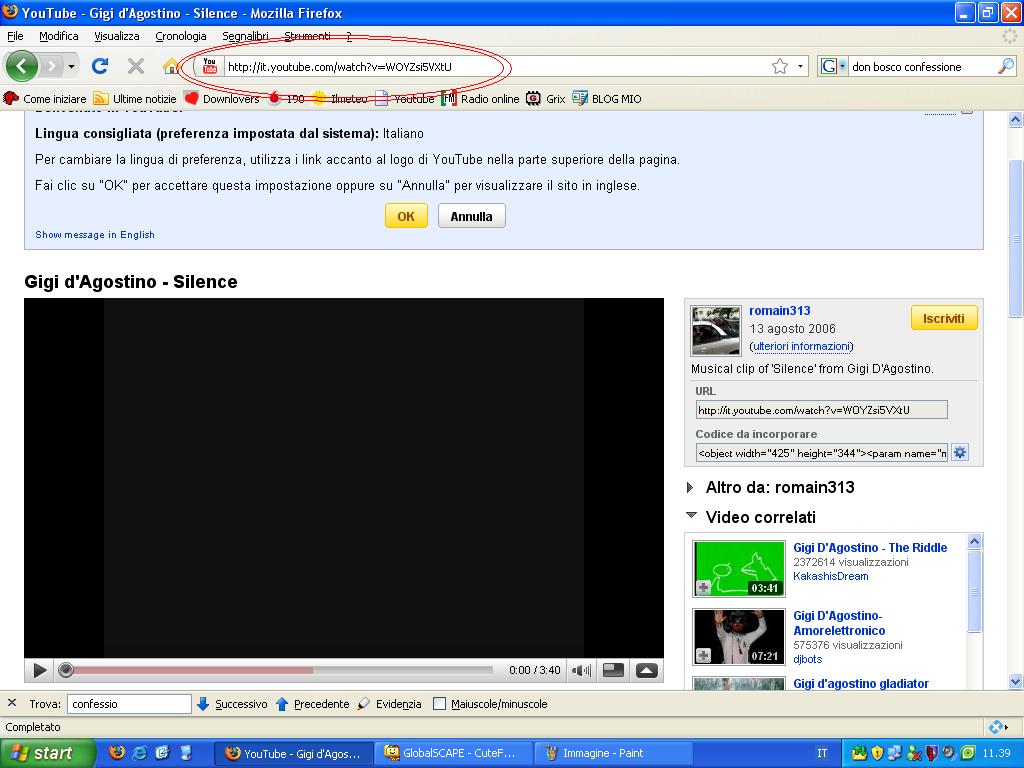Click the YouTube site icon in address bar
The image size is (1024, 768).
tap(210, 66)
